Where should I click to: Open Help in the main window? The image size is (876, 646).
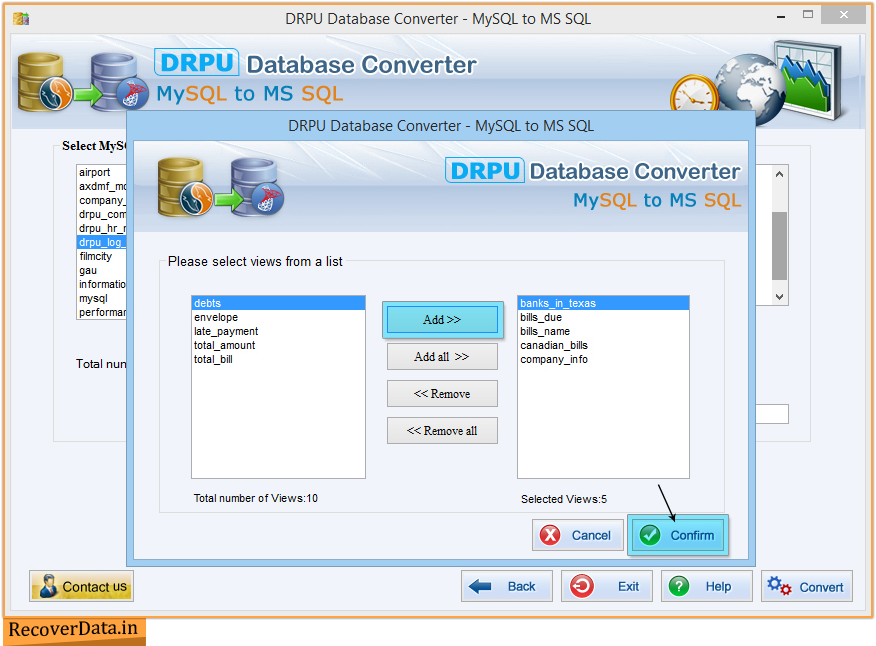[x=707, y=586]
